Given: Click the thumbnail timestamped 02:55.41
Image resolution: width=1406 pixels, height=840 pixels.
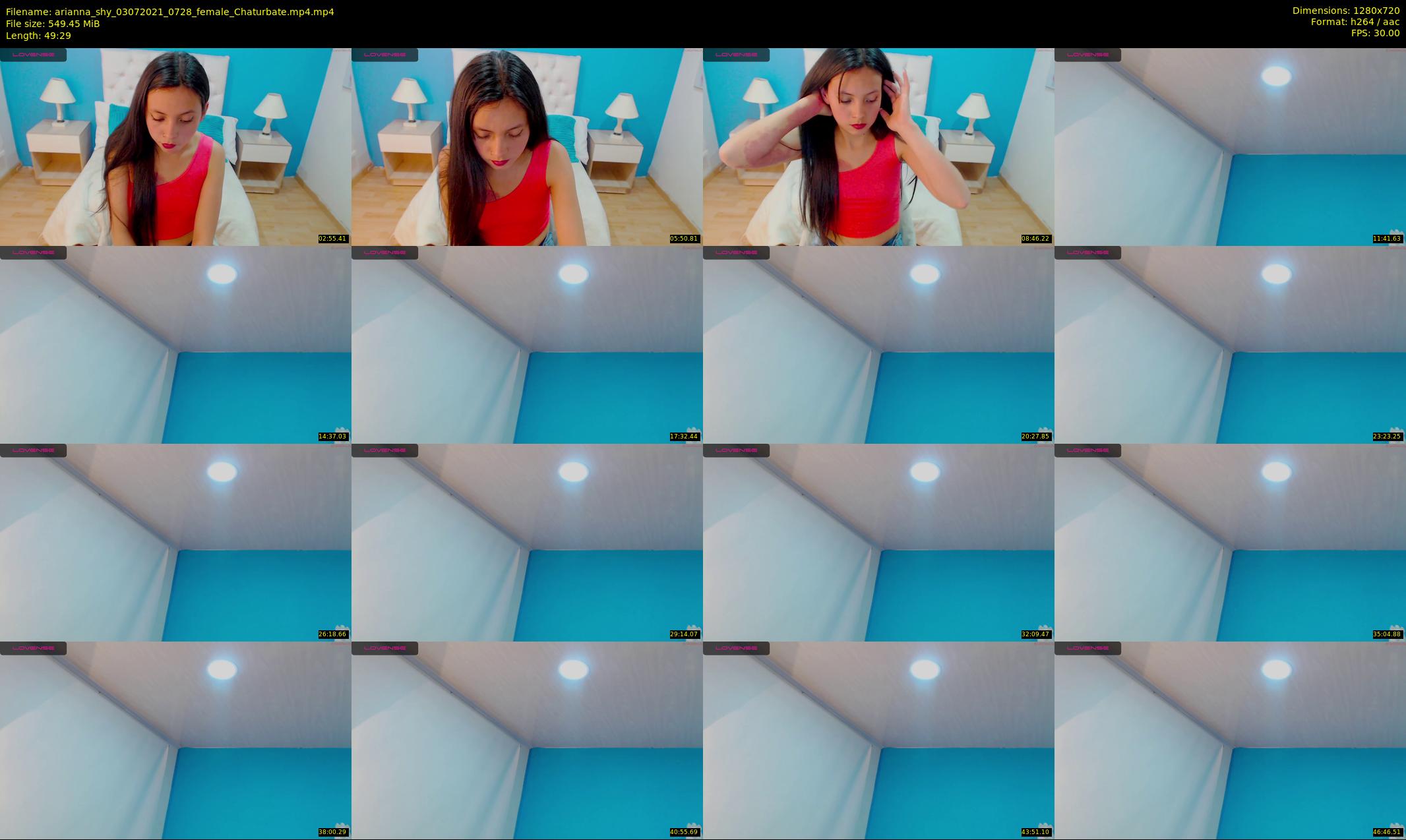Looking at the screenshot, I should 175,146.
